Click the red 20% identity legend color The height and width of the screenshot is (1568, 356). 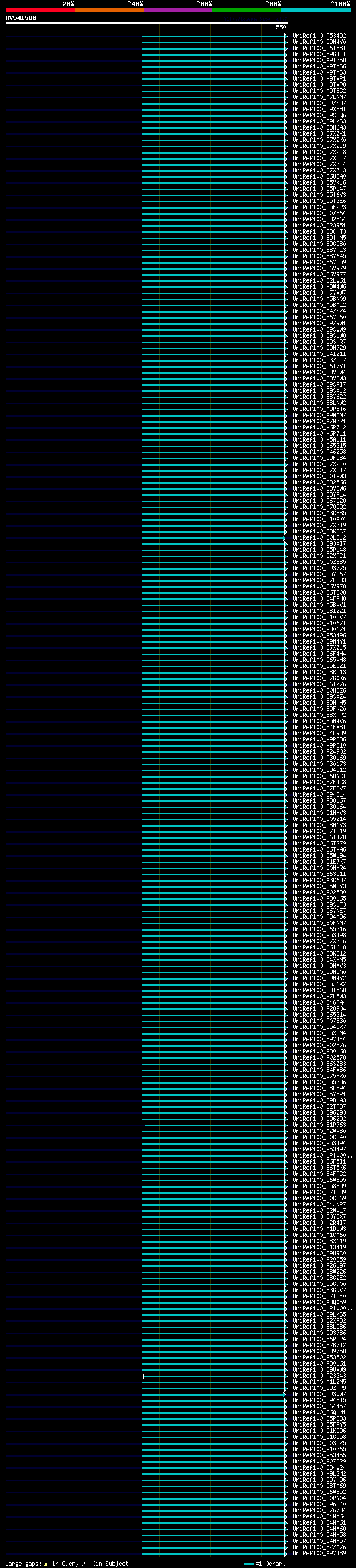coord(39,10)
